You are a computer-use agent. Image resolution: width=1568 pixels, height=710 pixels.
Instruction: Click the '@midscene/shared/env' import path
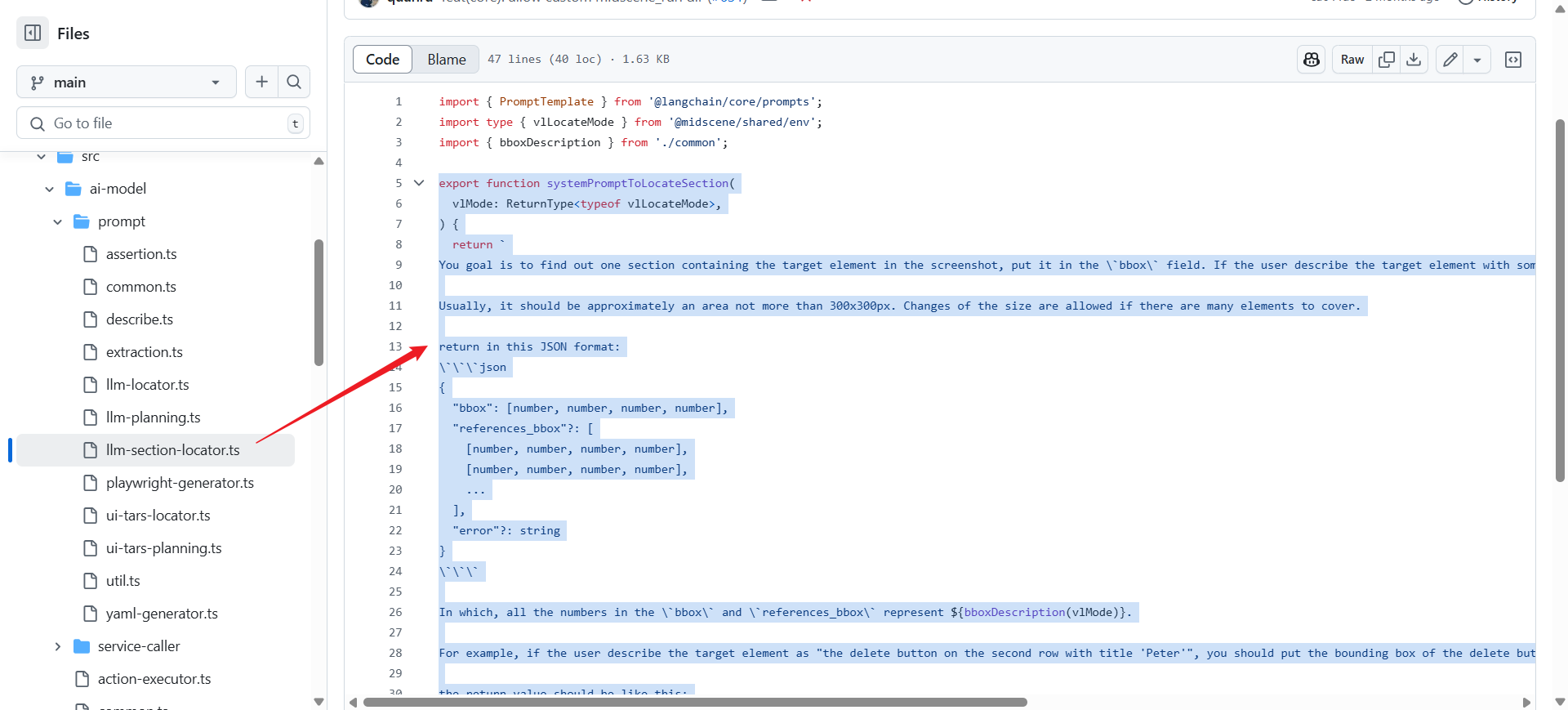pos(742,122)
